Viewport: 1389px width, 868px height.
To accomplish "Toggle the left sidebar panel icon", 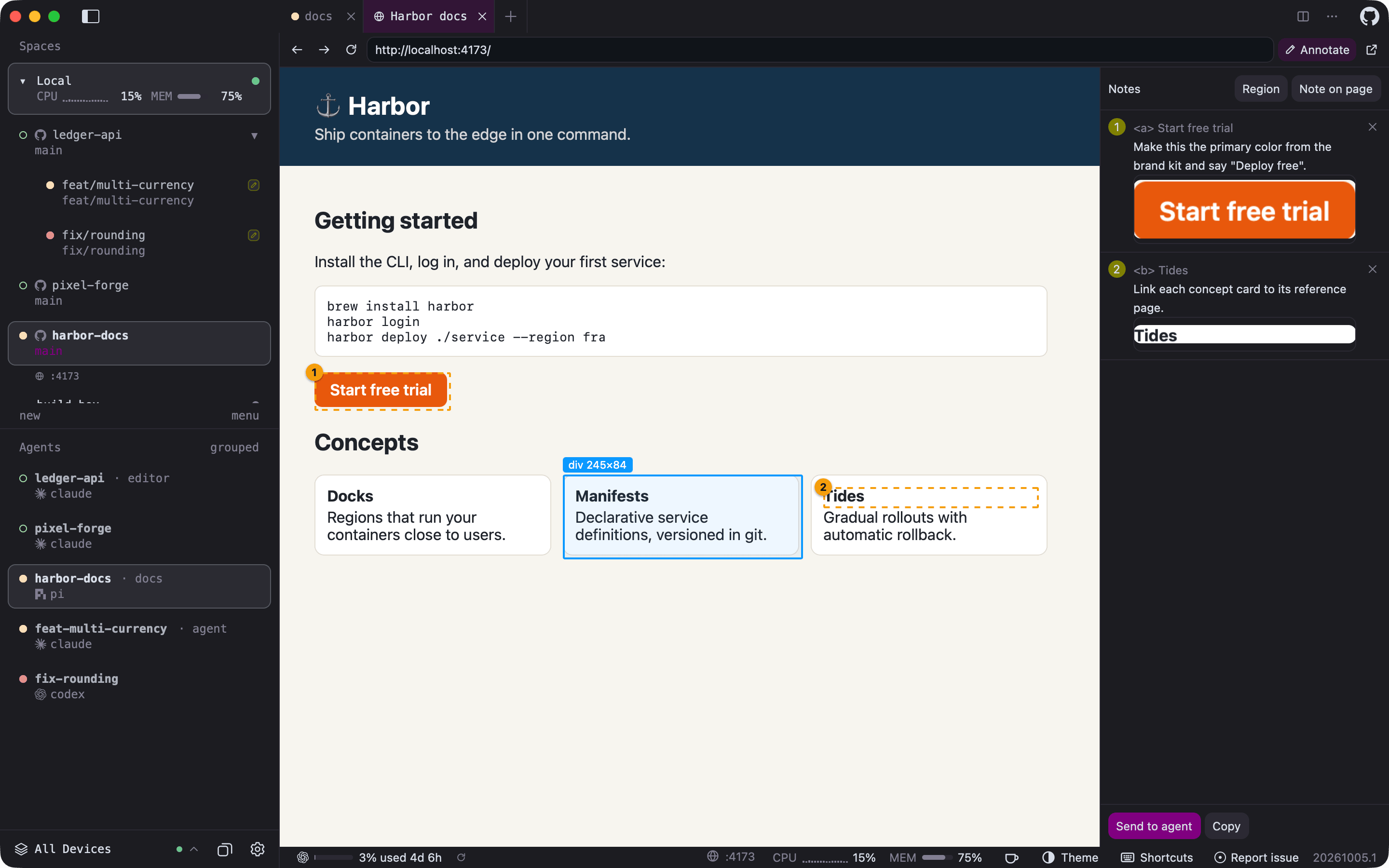I will click(90, 16).
